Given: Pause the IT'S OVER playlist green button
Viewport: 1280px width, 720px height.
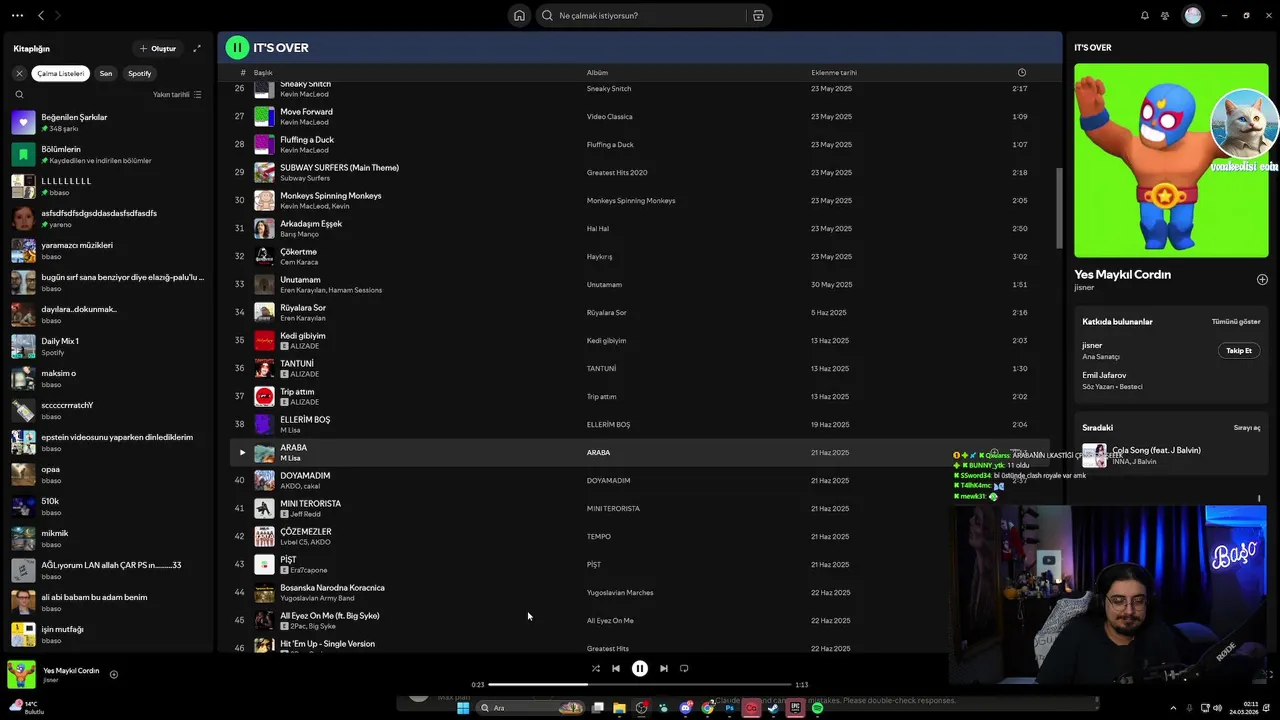Looking at the screenshot, I should tap(237, 47).
